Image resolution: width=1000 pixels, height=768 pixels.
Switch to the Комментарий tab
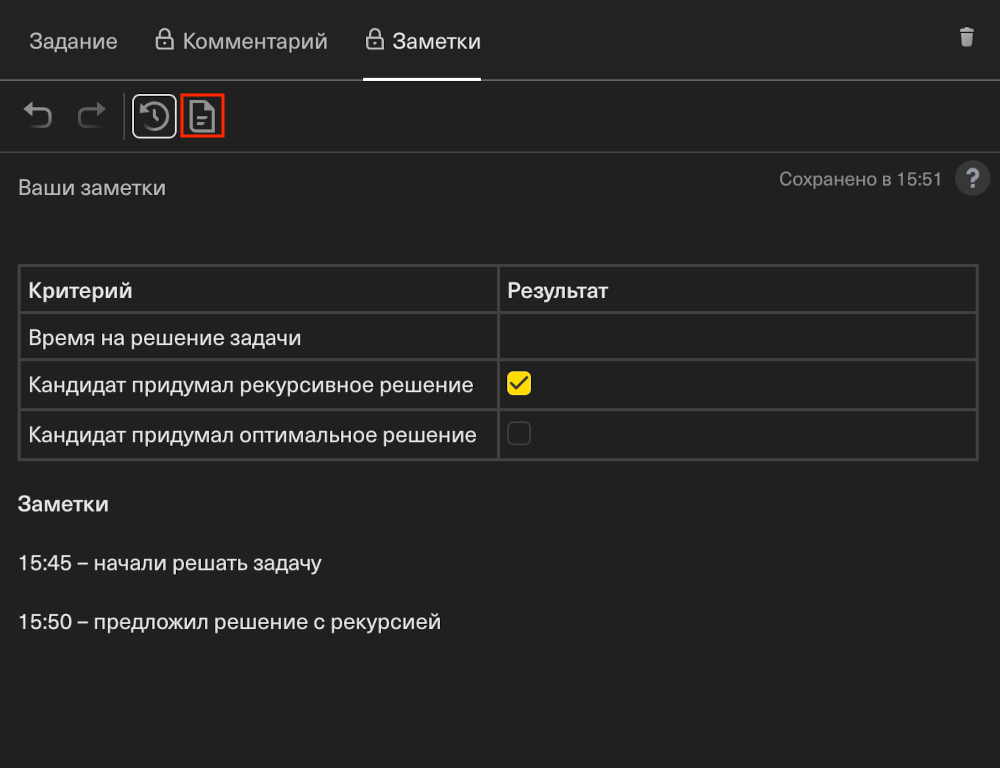[242, 41]
